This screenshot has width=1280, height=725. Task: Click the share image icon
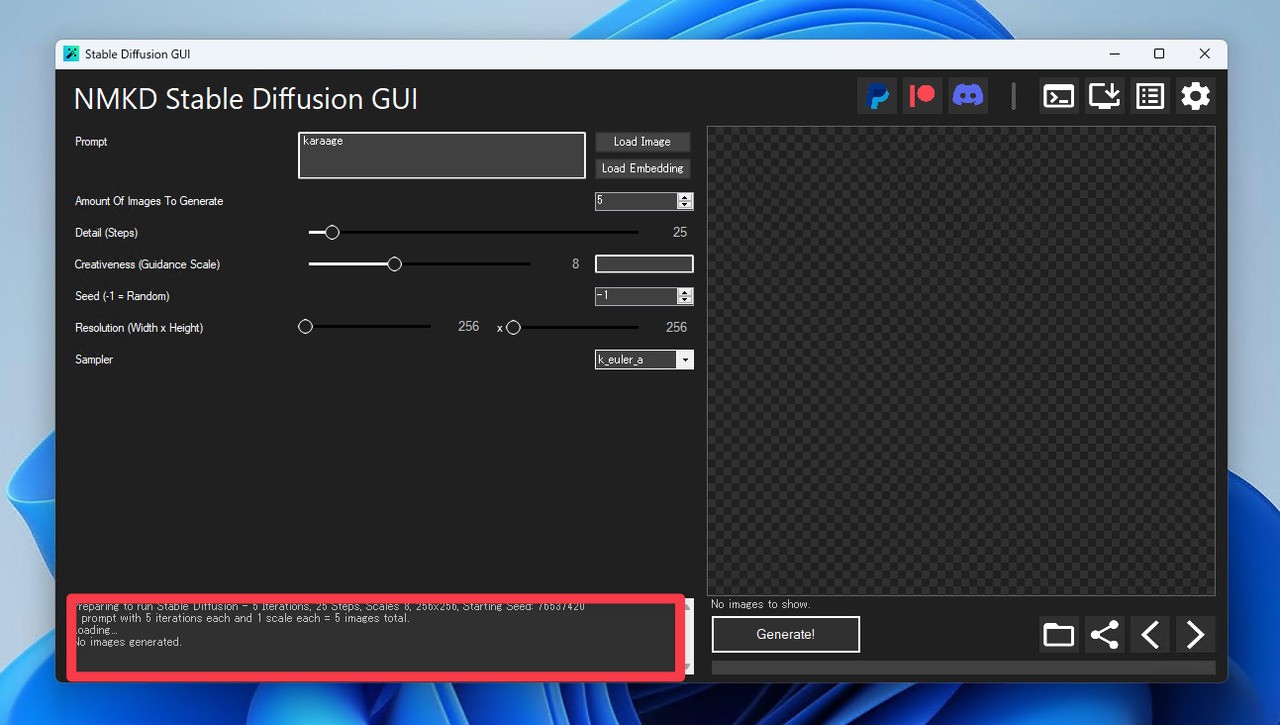[x=1103, y=634]
